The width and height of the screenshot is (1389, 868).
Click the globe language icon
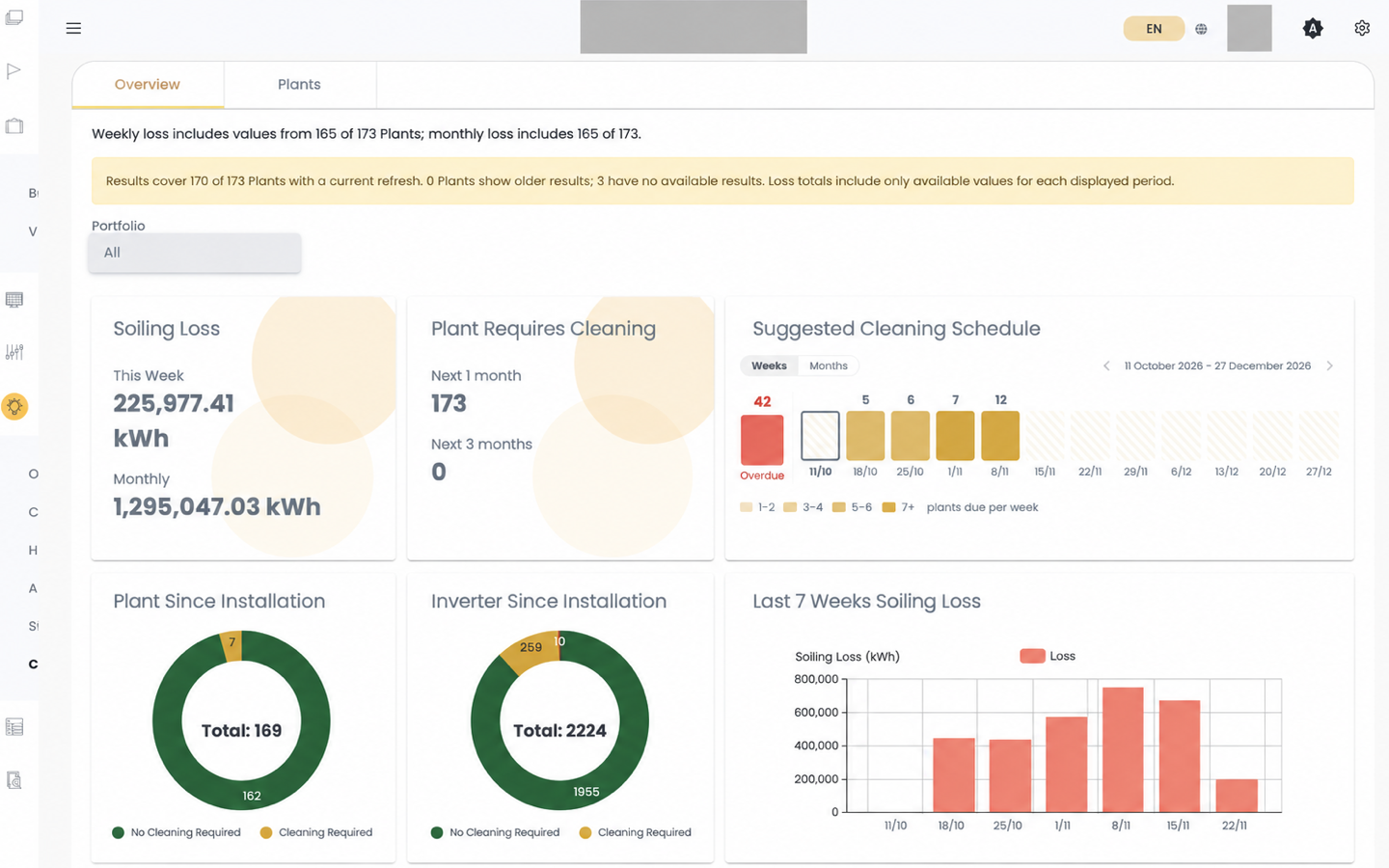tap(1201, 29)
